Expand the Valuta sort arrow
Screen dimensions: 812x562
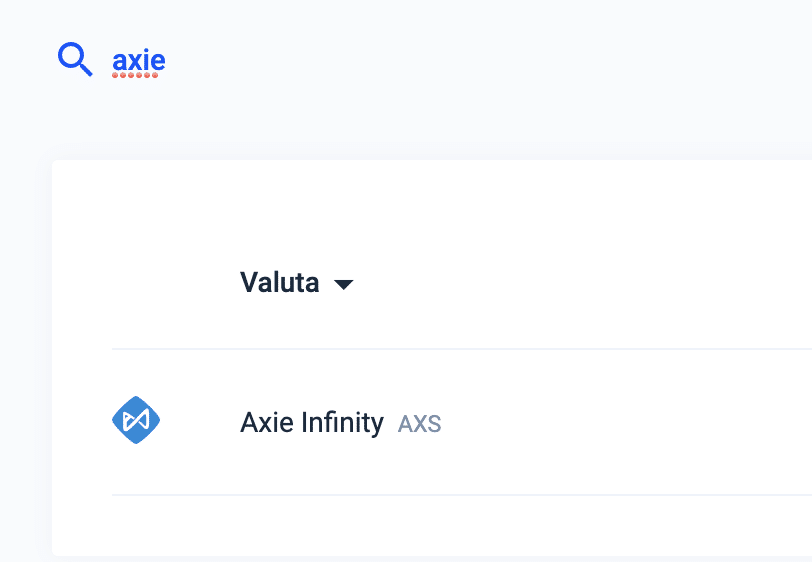(343, 285)
